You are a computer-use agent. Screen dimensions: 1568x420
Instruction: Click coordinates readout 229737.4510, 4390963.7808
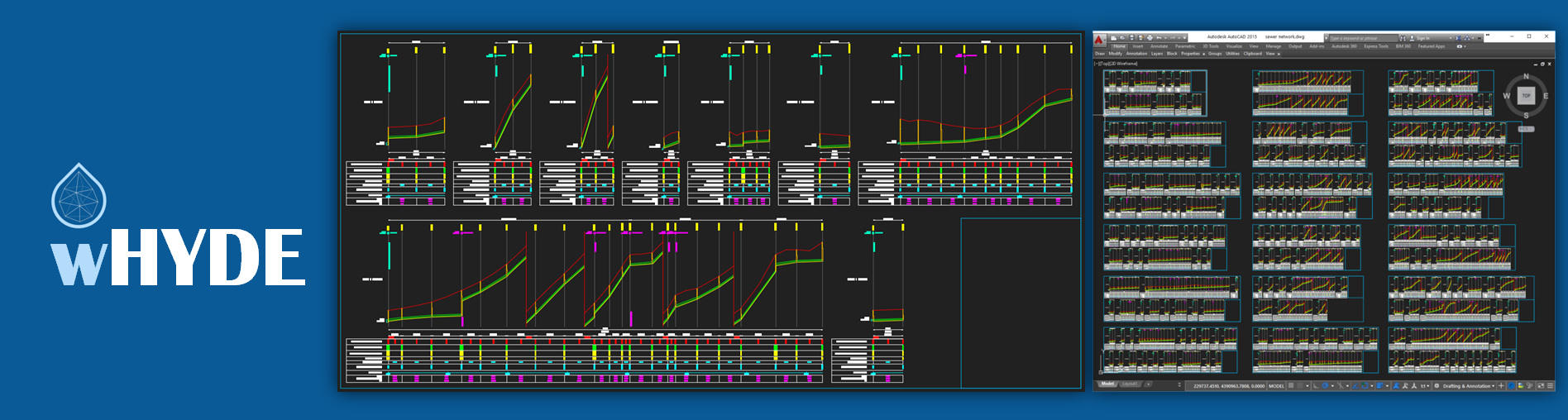point(1229,386)
